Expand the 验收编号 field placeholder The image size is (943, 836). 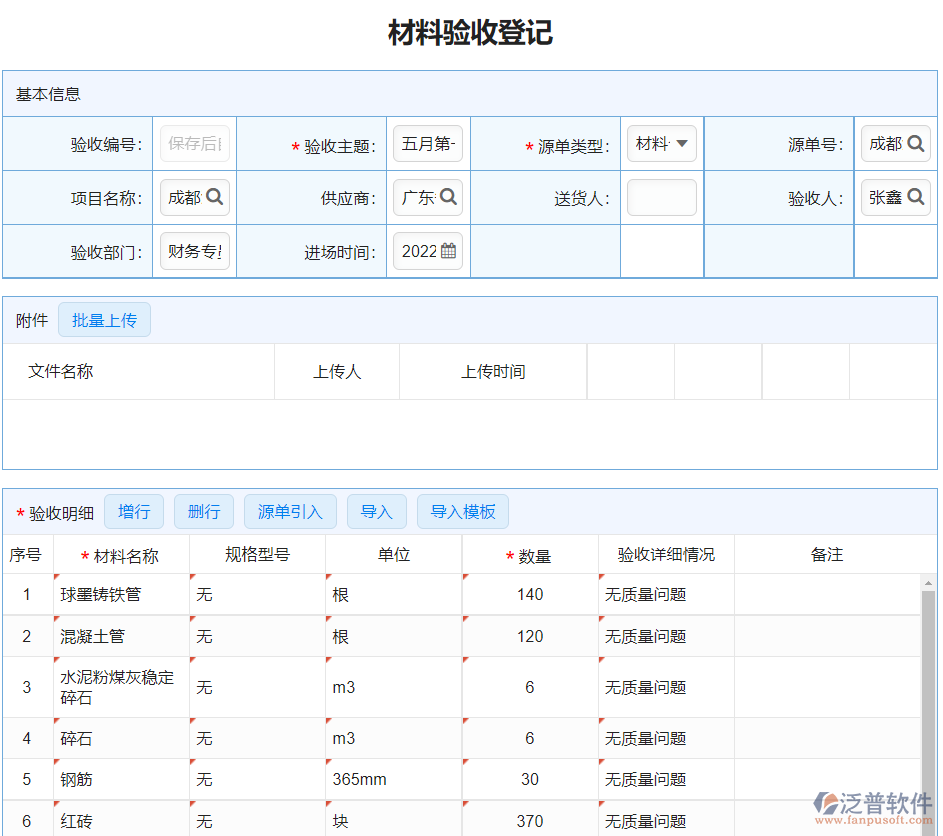(x=195, y=143)
